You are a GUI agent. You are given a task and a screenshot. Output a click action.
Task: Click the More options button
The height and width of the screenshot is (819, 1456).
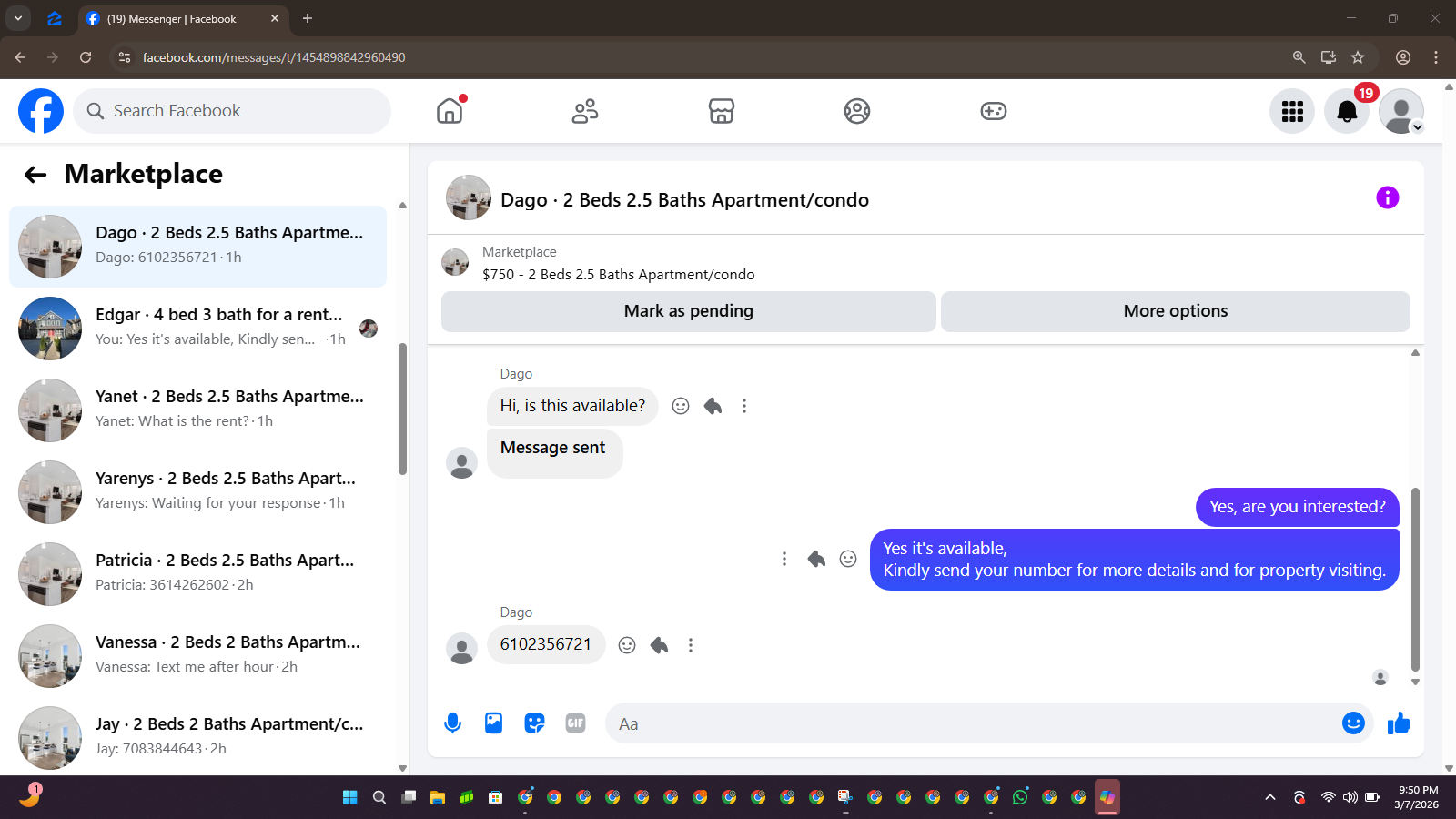pyautogui.click(x=1176, y=311)
